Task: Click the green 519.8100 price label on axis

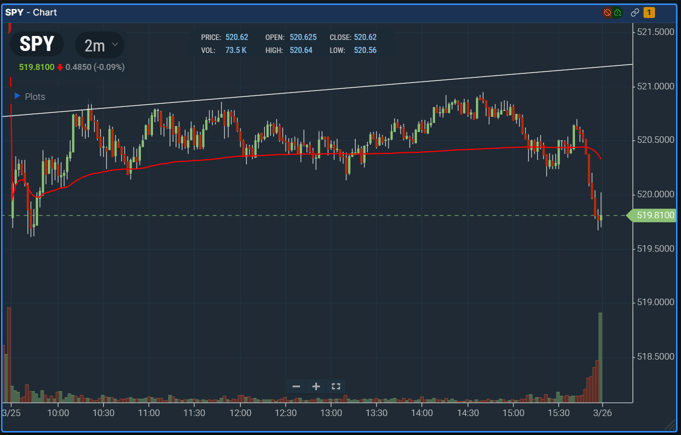Action: pyautogui.click(x=654, y=215)
